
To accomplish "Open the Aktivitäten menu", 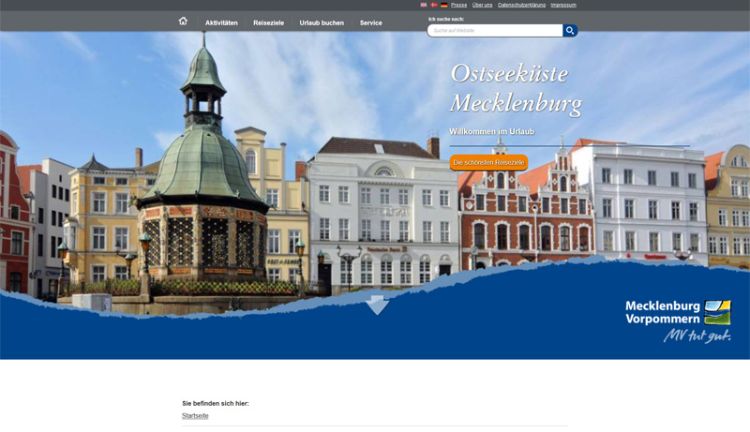I will tap(221, 22).
